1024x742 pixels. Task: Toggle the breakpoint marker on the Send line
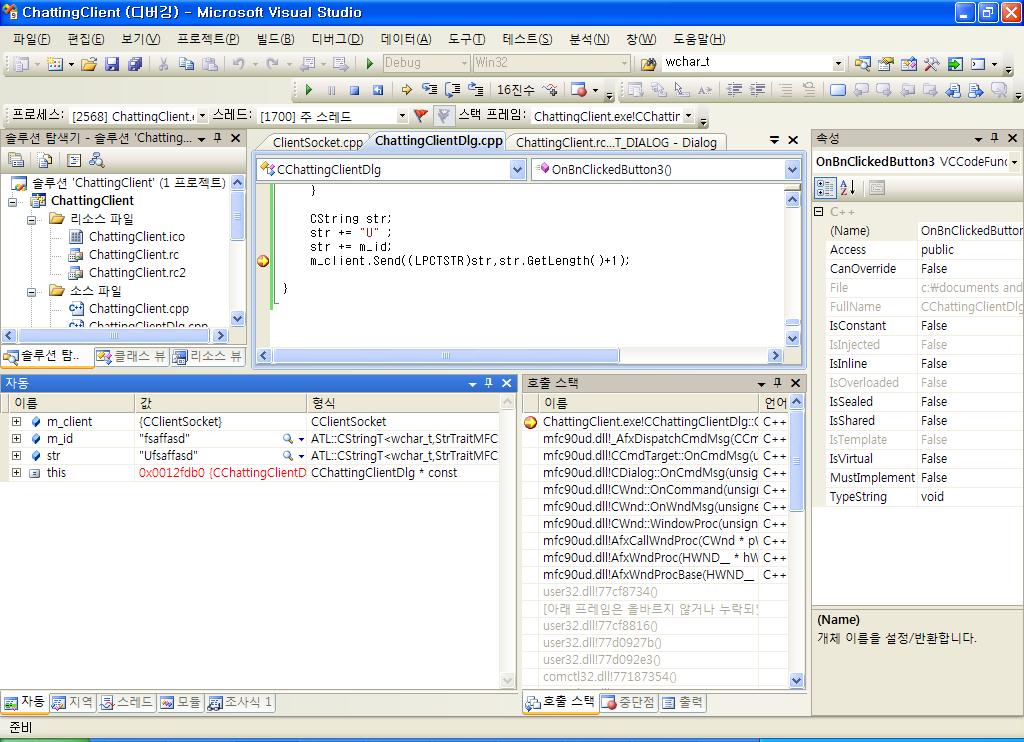coord(263,261)
